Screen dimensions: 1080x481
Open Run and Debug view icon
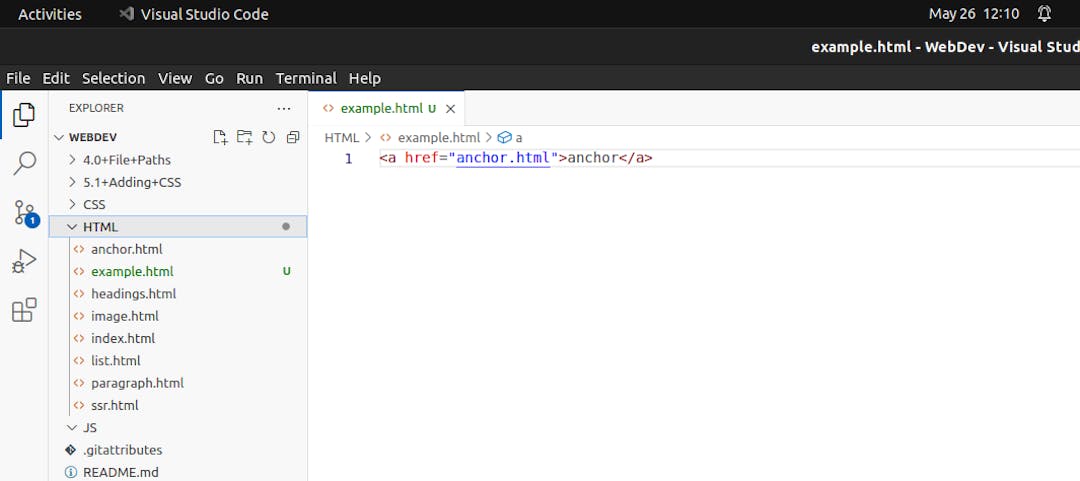24,261
